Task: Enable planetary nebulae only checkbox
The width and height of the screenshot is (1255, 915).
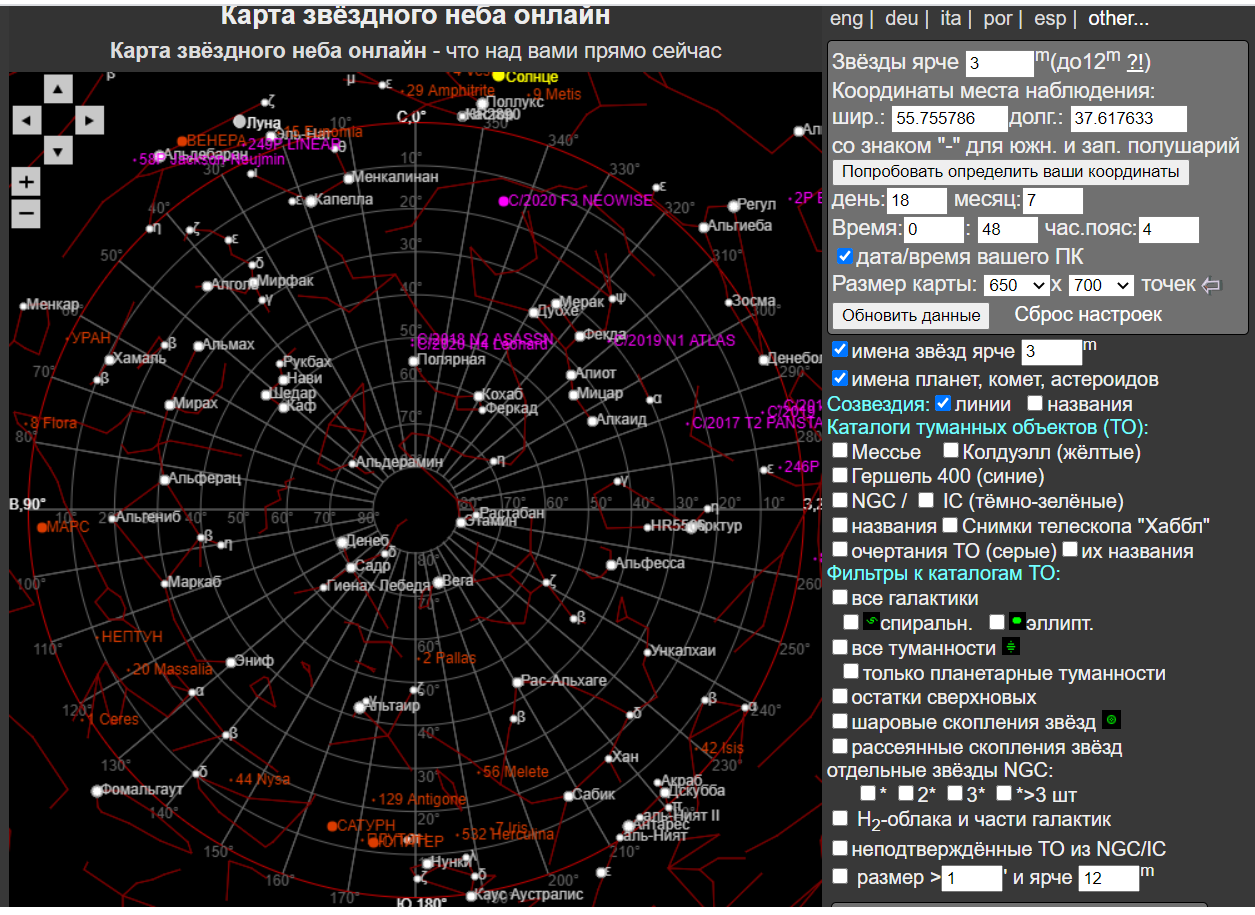Action: (x=851, y=671)
